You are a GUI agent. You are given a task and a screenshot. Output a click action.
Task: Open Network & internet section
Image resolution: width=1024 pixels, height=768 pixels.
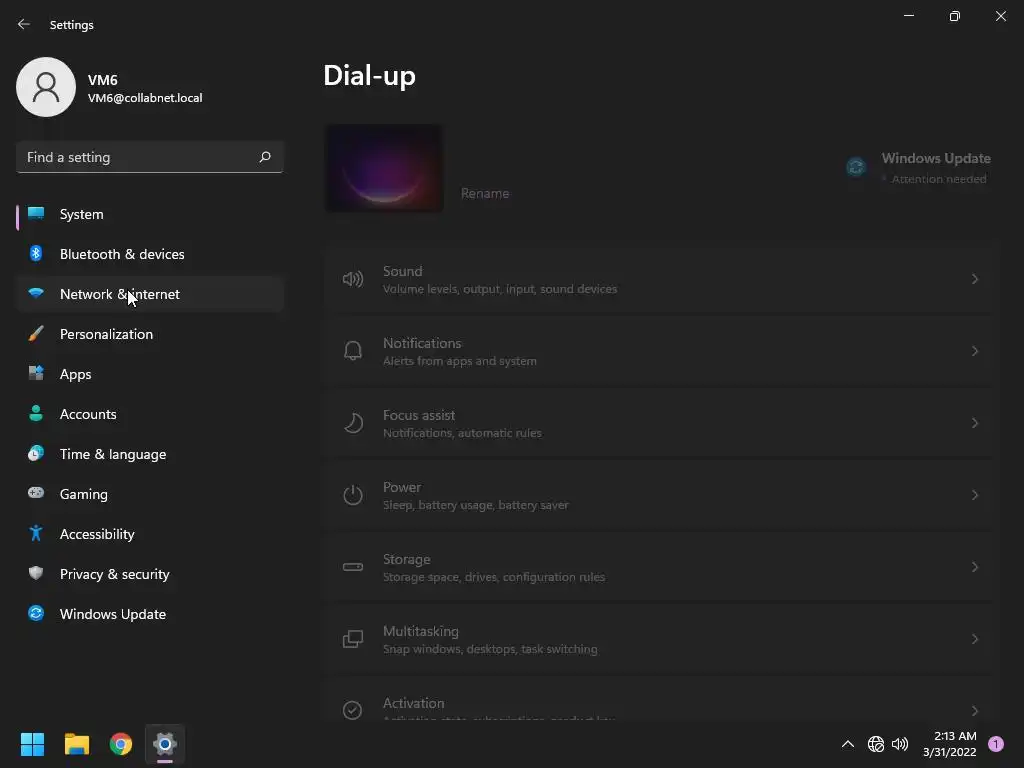pos(150,294)
